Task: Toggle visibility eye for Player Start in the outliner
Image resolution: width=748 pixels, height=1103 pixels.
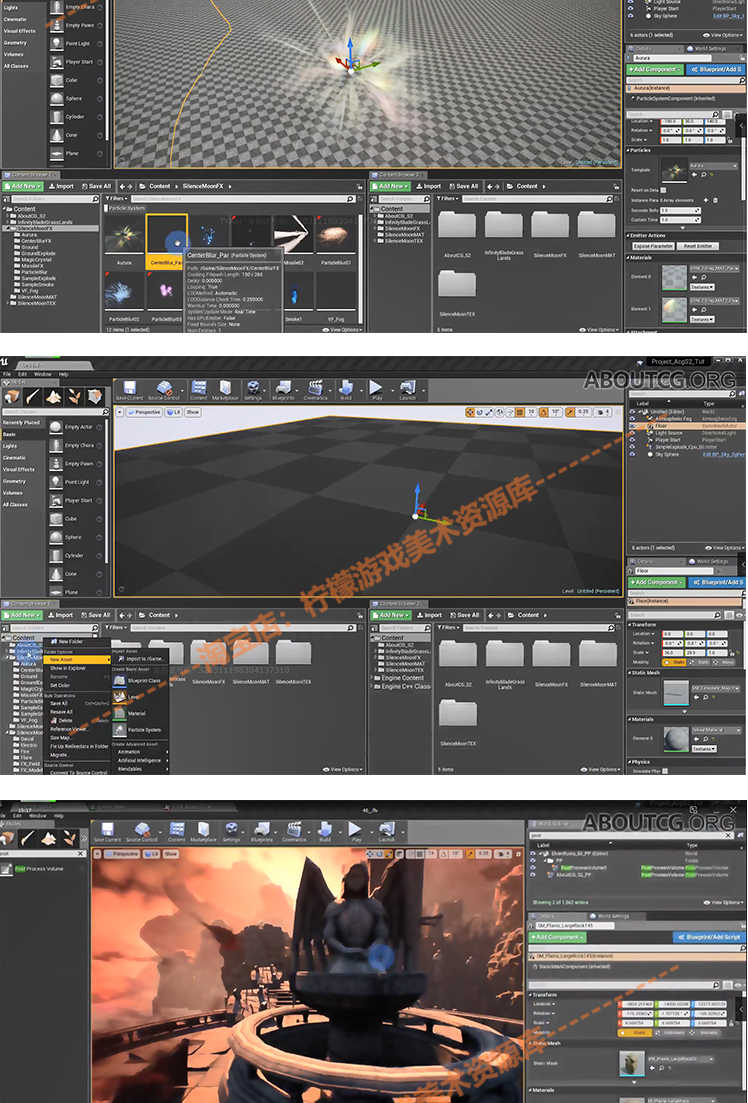Action: [631, 440]
